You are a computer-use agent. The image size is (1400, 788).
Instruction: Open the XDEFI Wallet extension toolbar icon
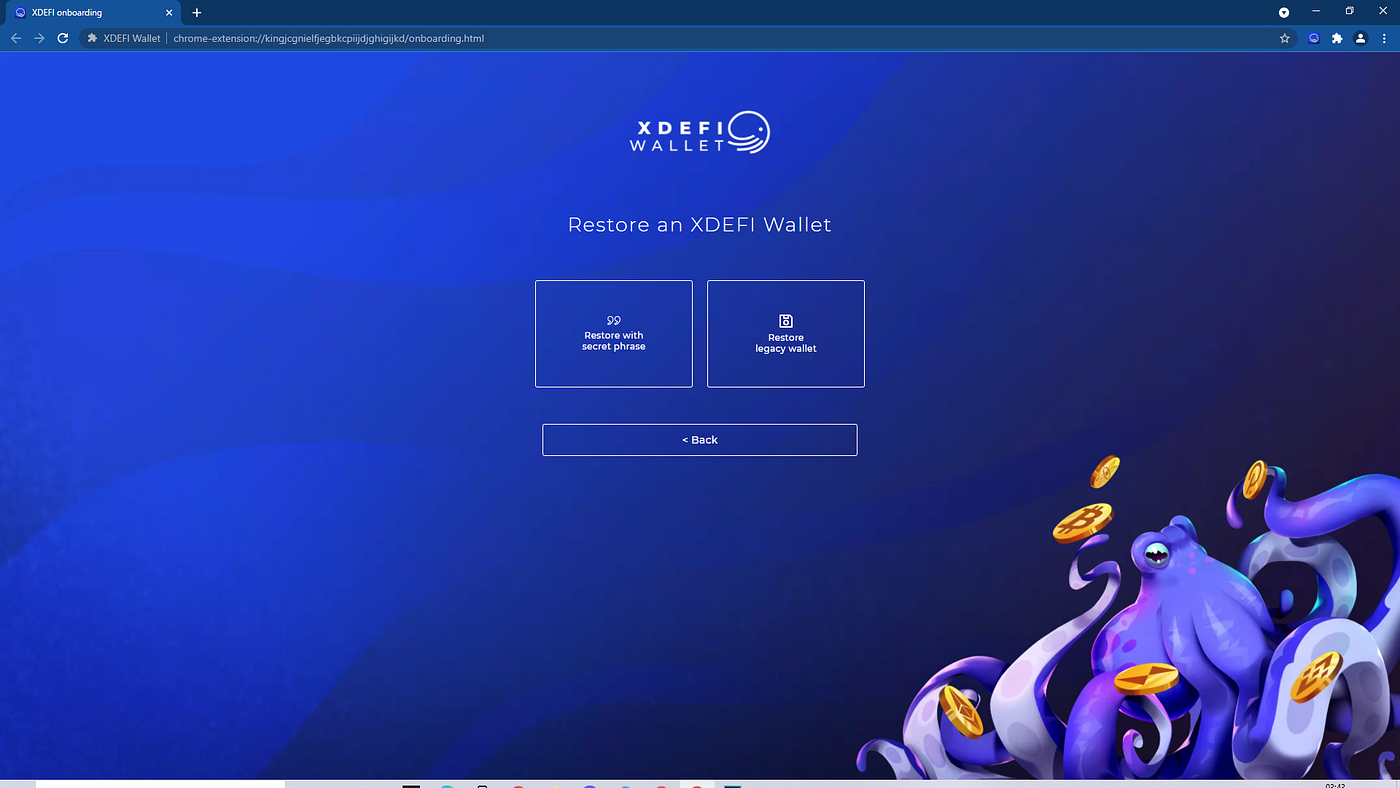point(1314,38)
